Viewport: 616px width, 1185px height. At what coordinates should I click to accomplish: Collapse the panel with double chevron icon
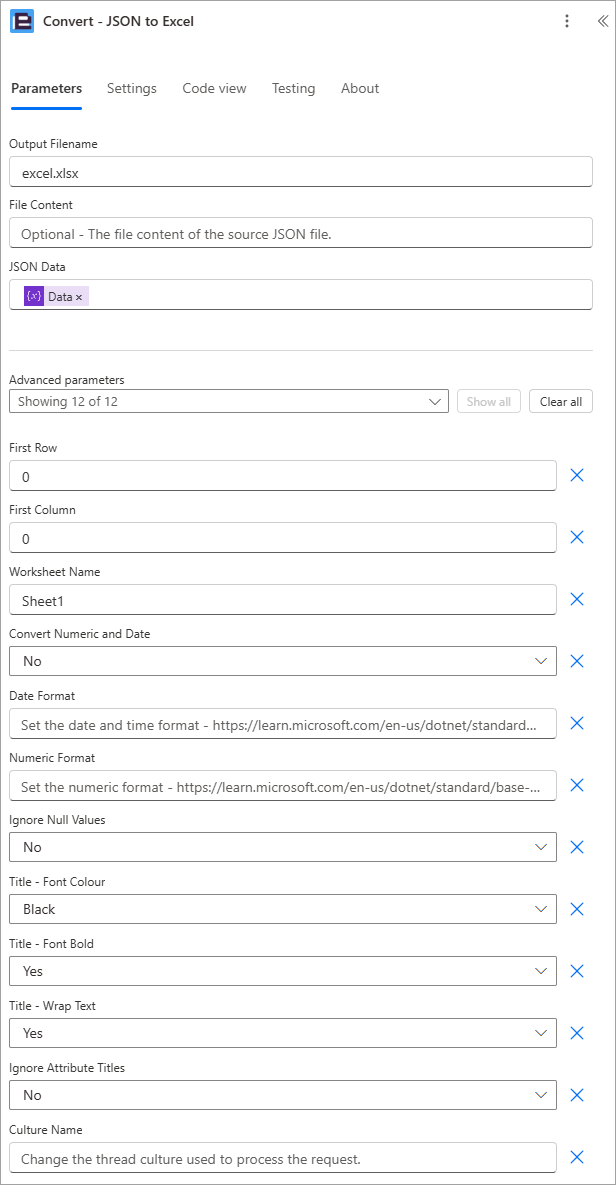point(602,21)
